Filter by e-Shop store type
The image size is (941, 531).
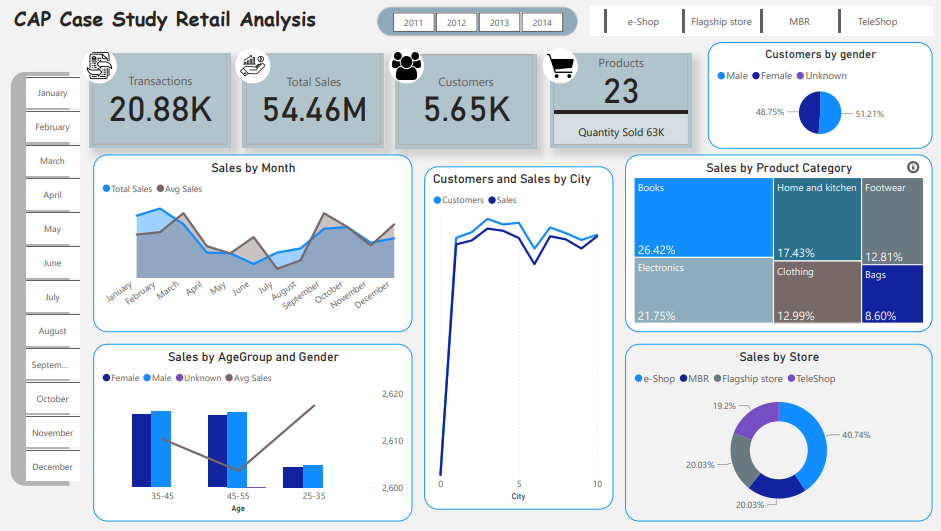[x=643, y=21]
